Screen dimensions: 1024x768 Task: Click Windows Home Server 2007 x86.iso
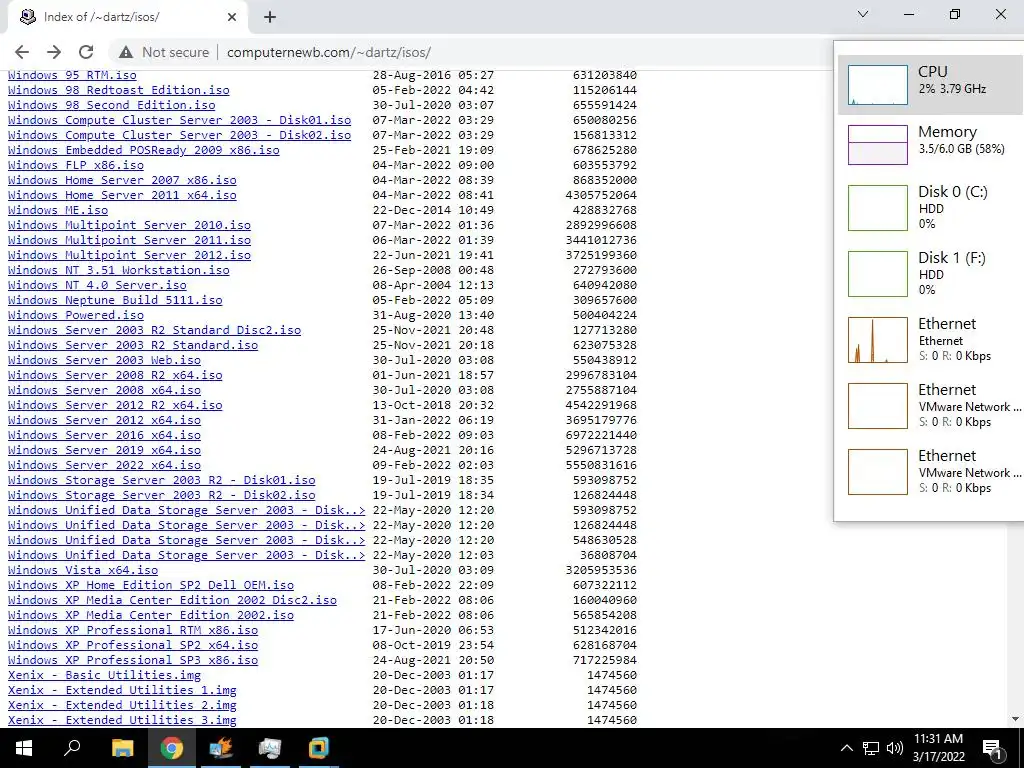point(122,180)
